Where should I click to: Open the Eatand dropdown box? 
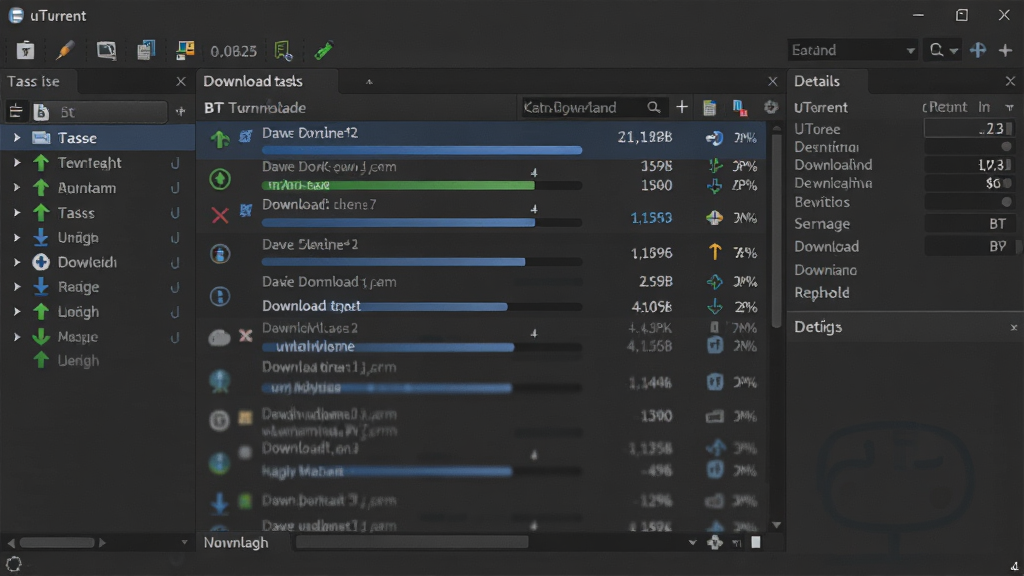point(852,50)
